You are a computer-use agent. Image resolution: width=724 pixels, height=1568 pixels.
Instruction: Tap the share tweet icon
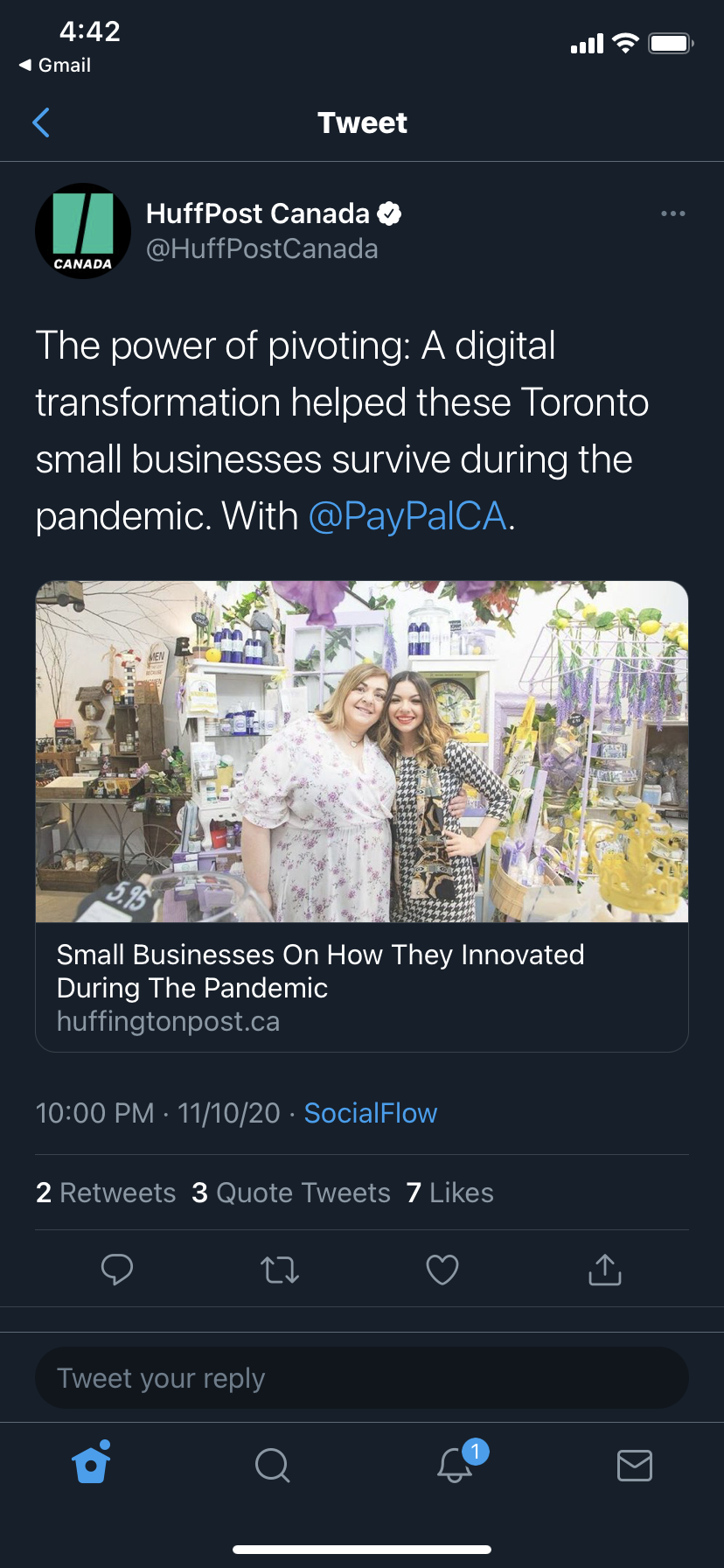point(605,1269)
